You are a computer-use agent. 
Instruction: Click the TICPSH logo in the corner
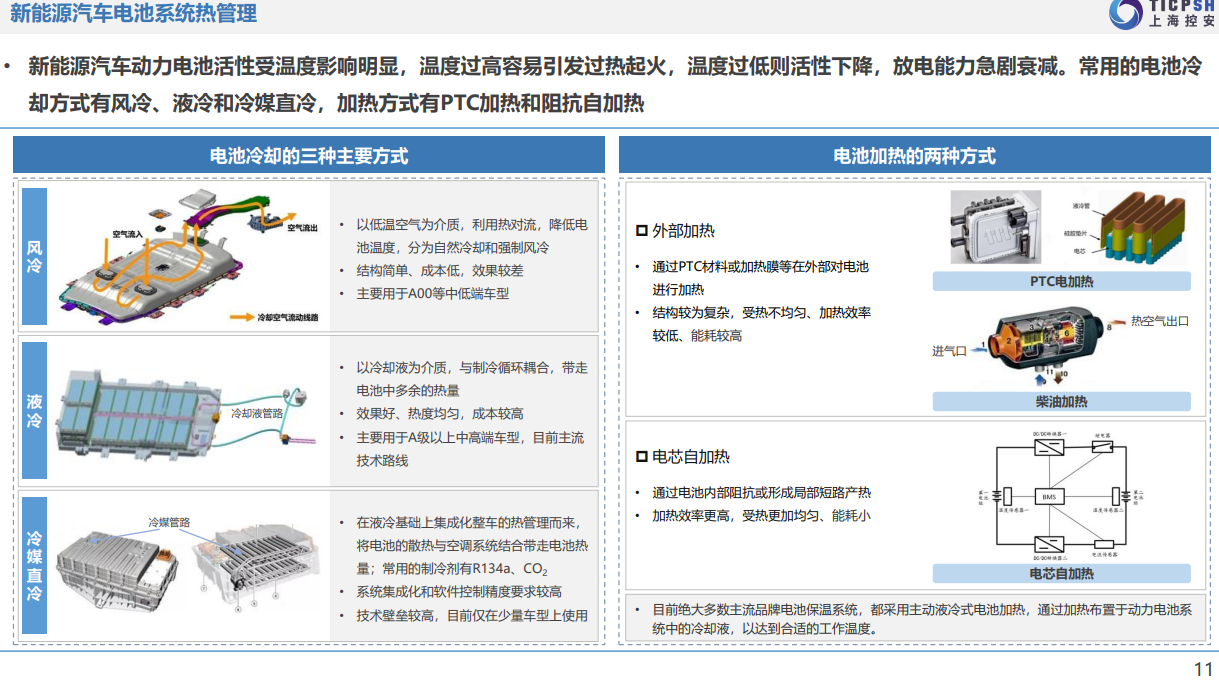1162,14
